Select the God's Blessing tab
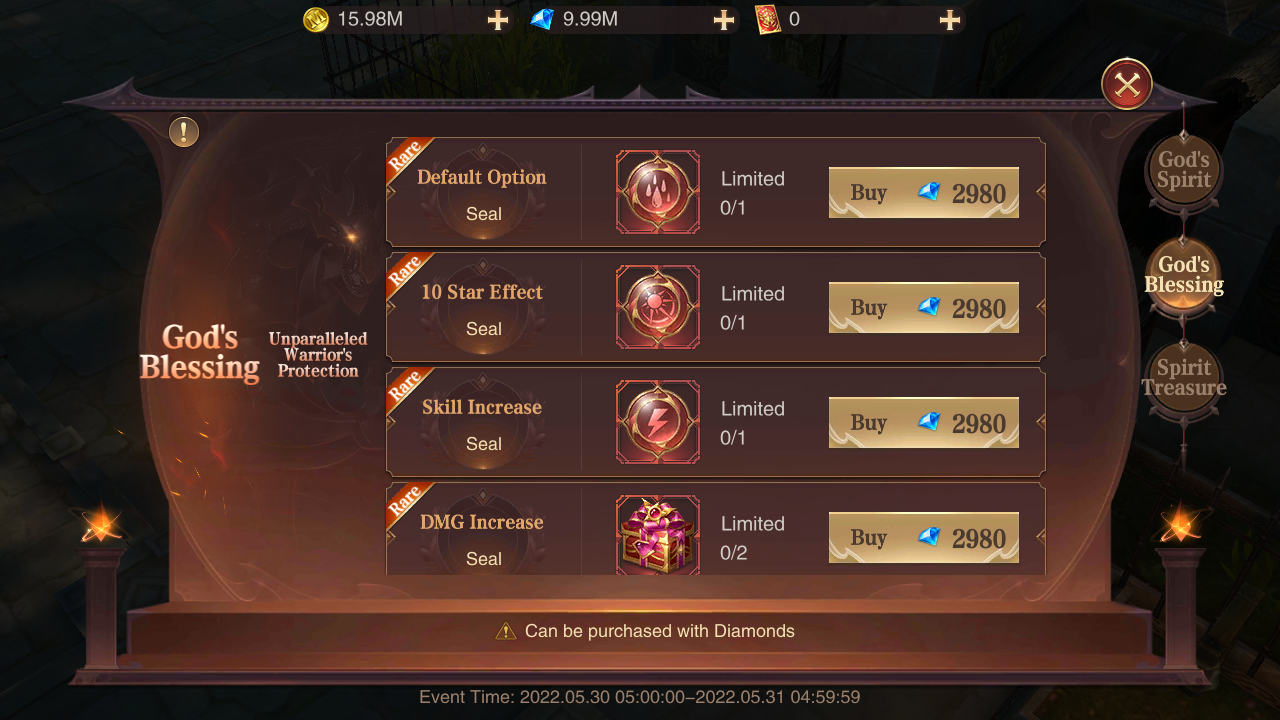 click(x=1184, y=275)
